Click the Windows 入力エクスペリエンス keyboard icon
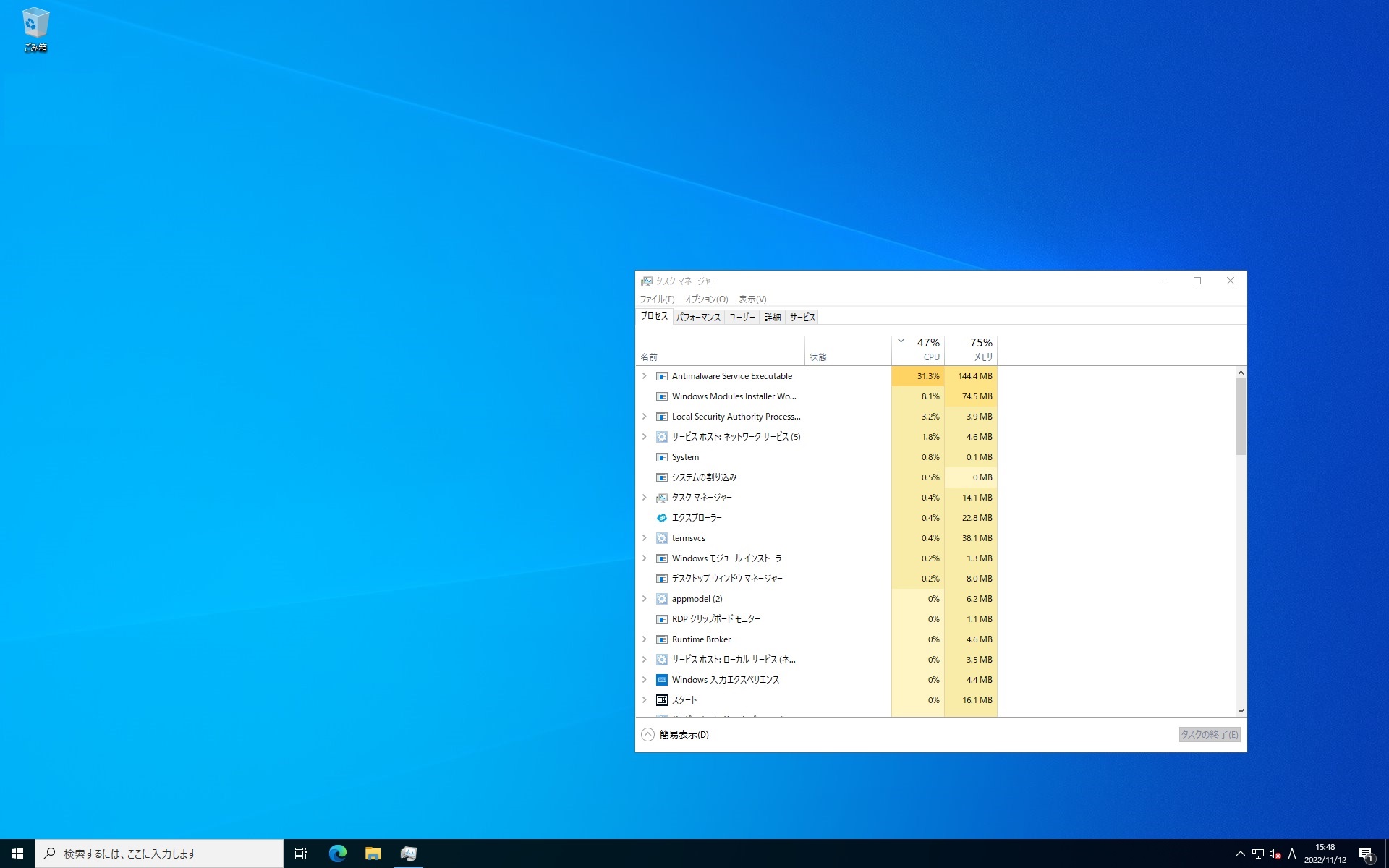The image size is (1389, 868). point(661,680)
